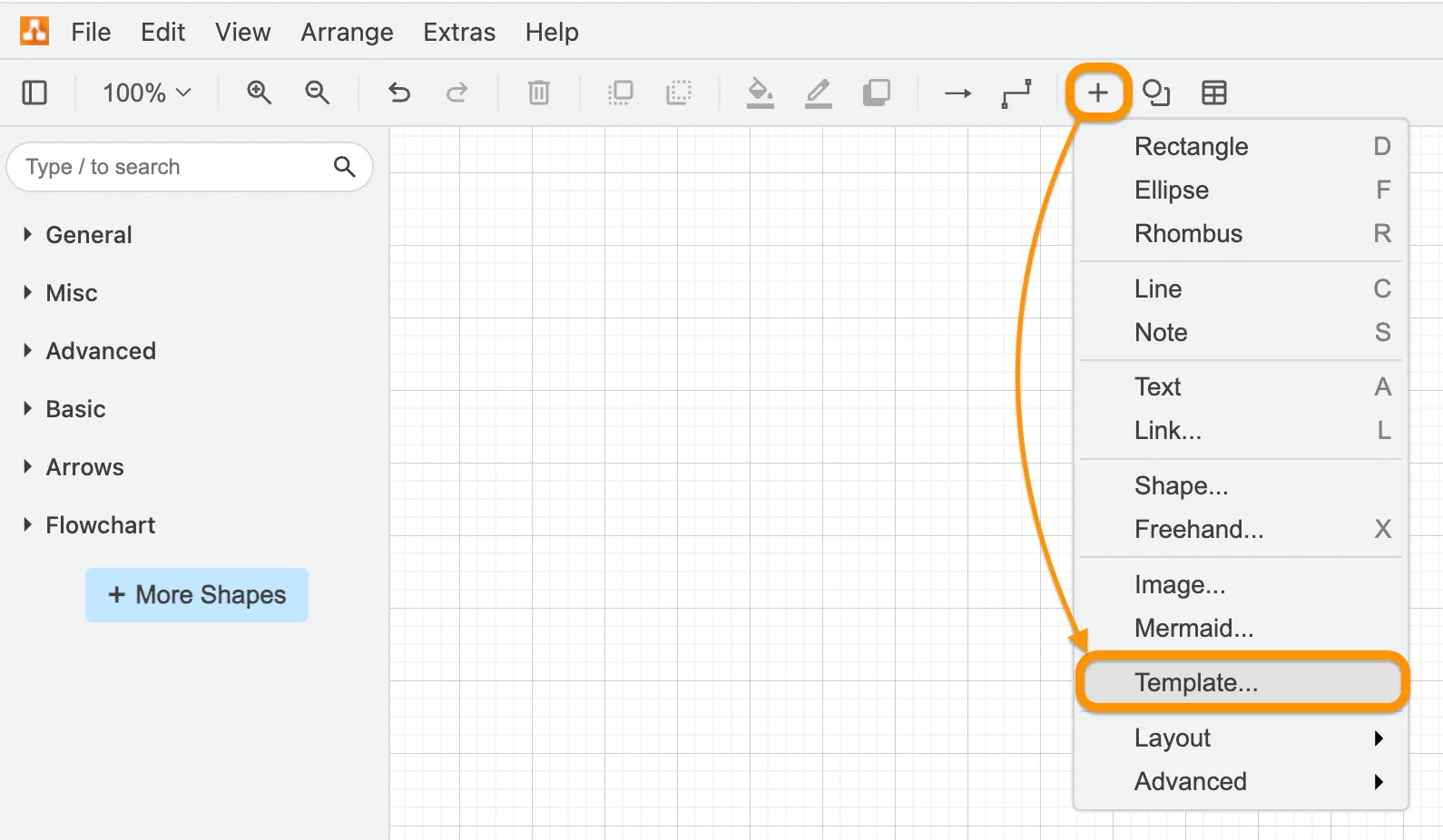Click the shape search input field
Viewport: 1443px width, 840px height.
(172, 167)
